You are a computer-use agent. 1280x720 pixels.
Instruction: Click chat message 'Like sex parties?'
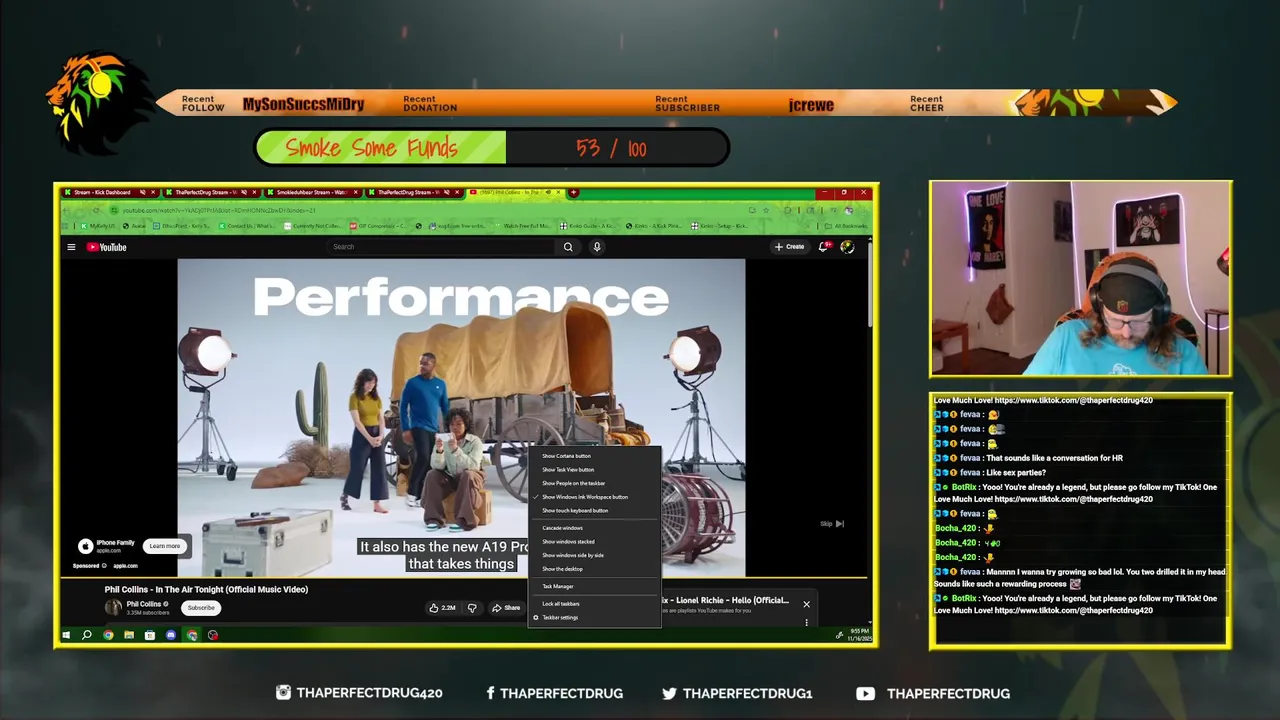click(1016, 473)
